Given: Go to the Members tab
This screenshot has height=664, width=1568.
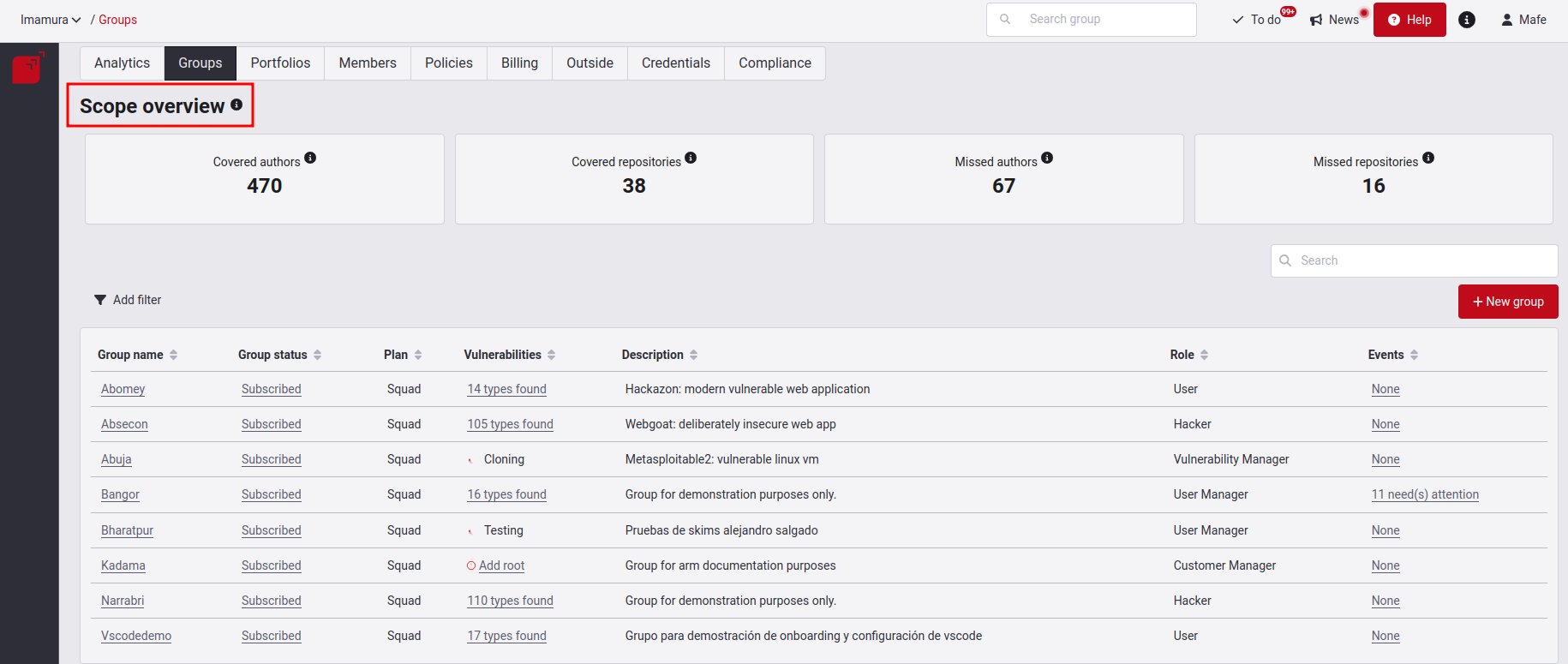Looking at the screenshot, I should [x=368, y=63].
